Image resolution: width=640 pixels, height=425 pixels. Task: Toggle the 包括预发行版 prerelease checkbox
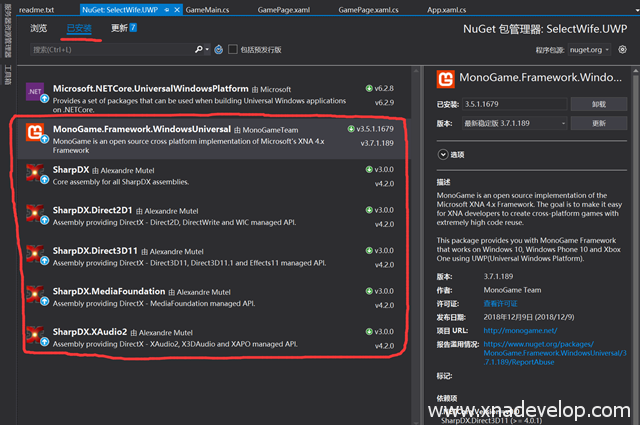(x=233, y=48)
